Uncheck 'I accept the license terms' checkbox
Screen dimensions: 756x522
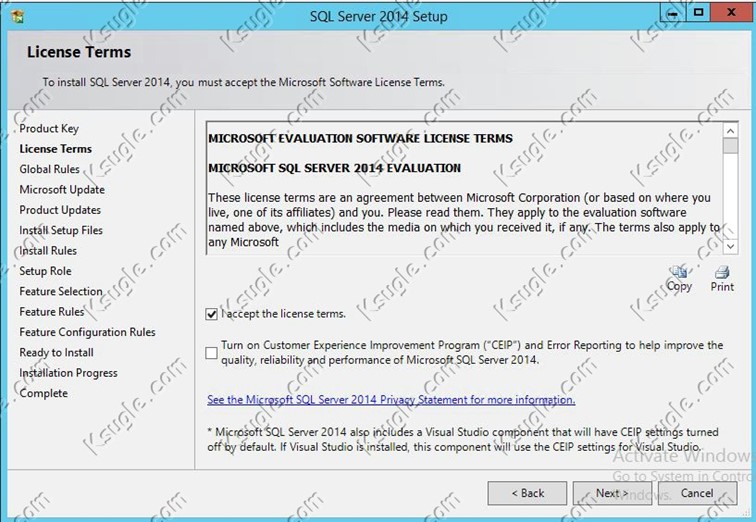coord(211,314)
